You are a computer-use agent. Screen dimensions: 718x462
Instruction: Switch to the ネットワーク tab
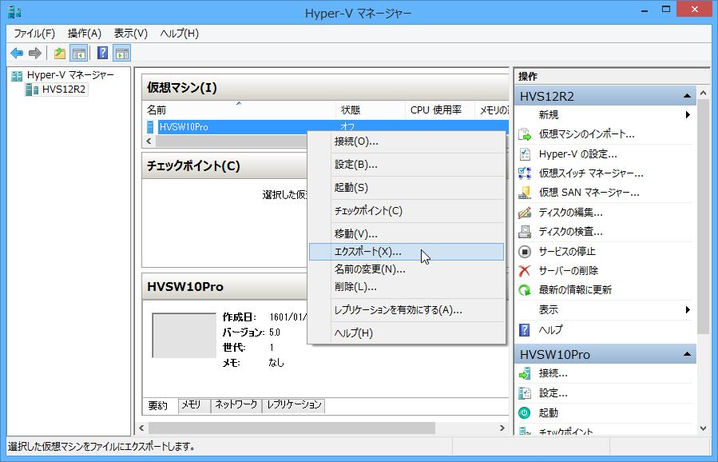click(x=236, y=405)
